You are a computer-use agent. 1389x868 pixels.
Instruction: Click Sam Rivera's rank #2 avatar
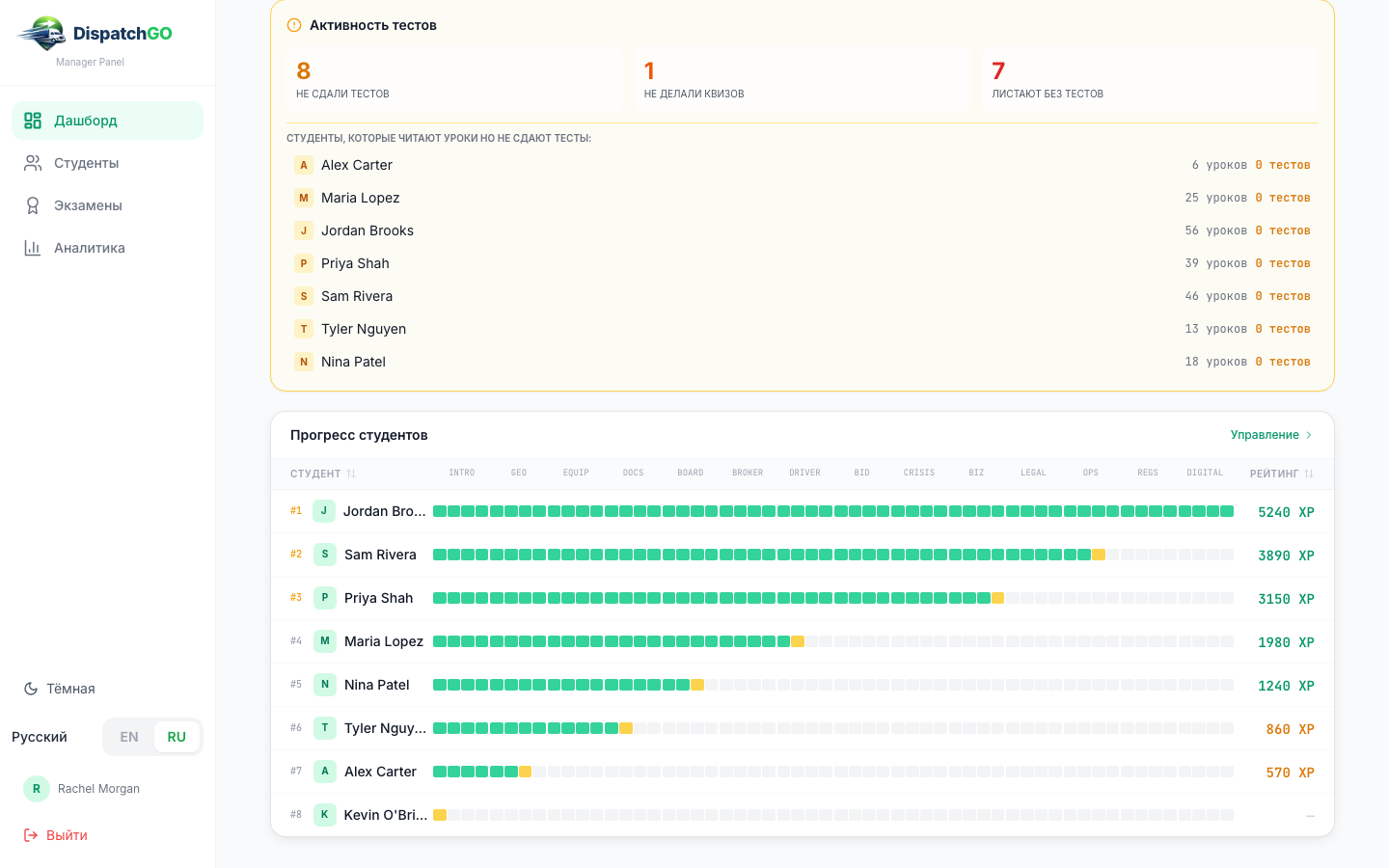(325, 555)
